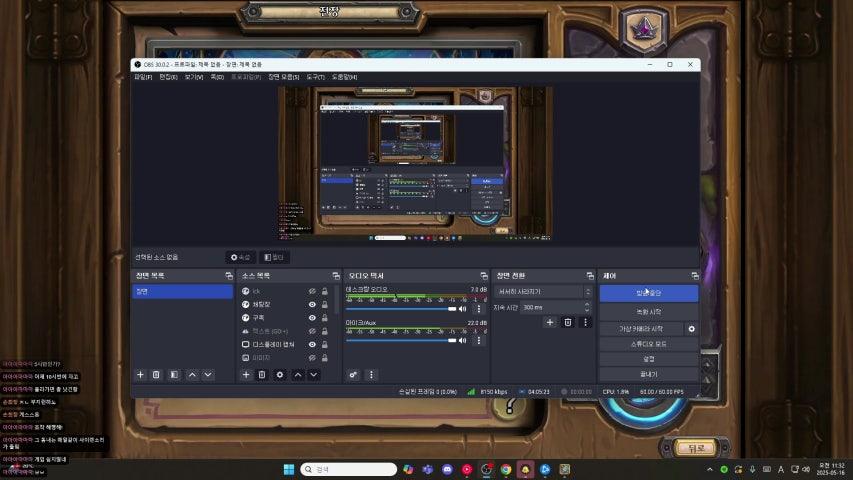Undock the source list panel
Image resolution: width=853 pixels, height=480 pixels.
336,276
